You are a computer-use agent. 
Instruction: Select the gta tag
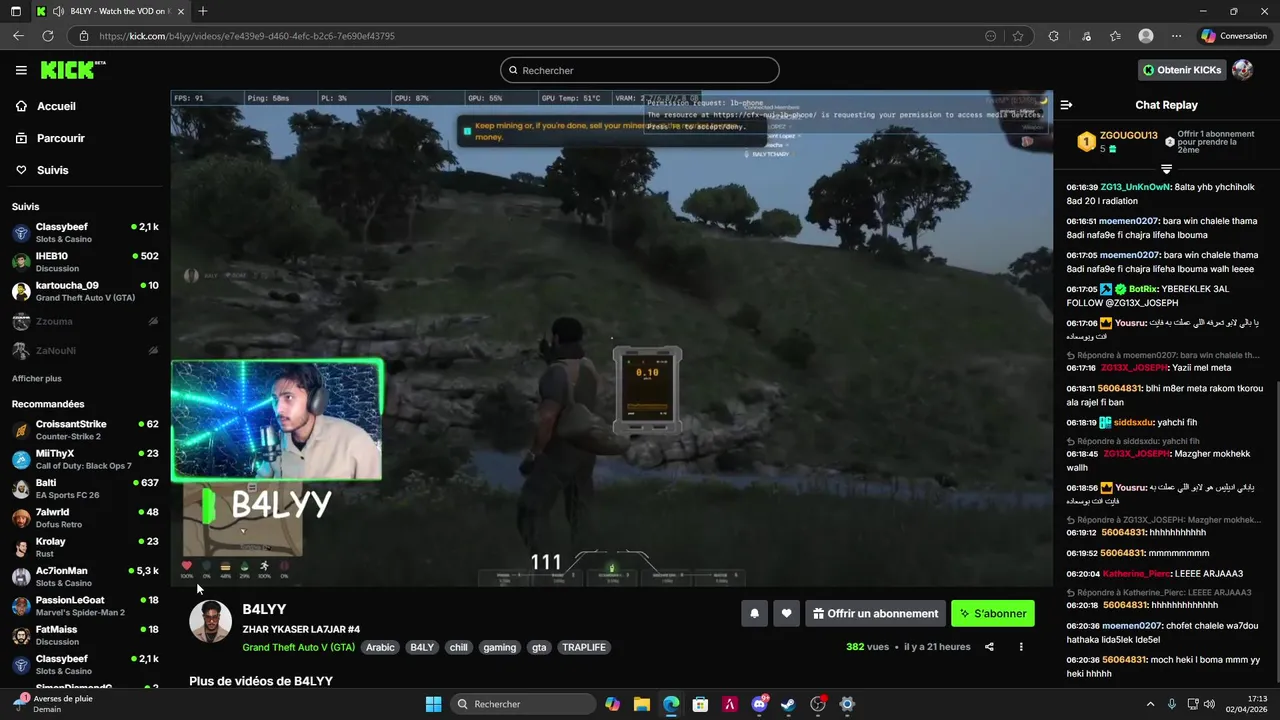[x=539, y=647]
